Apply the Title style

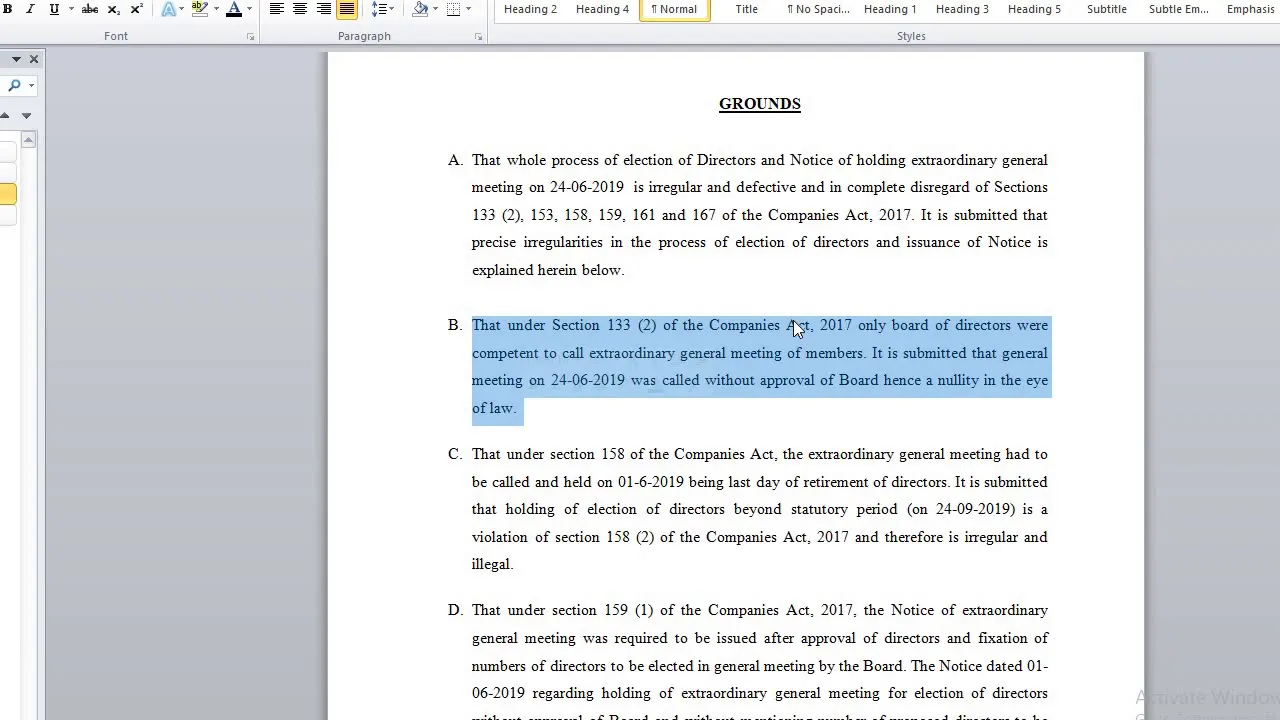(x=747, y=9)
